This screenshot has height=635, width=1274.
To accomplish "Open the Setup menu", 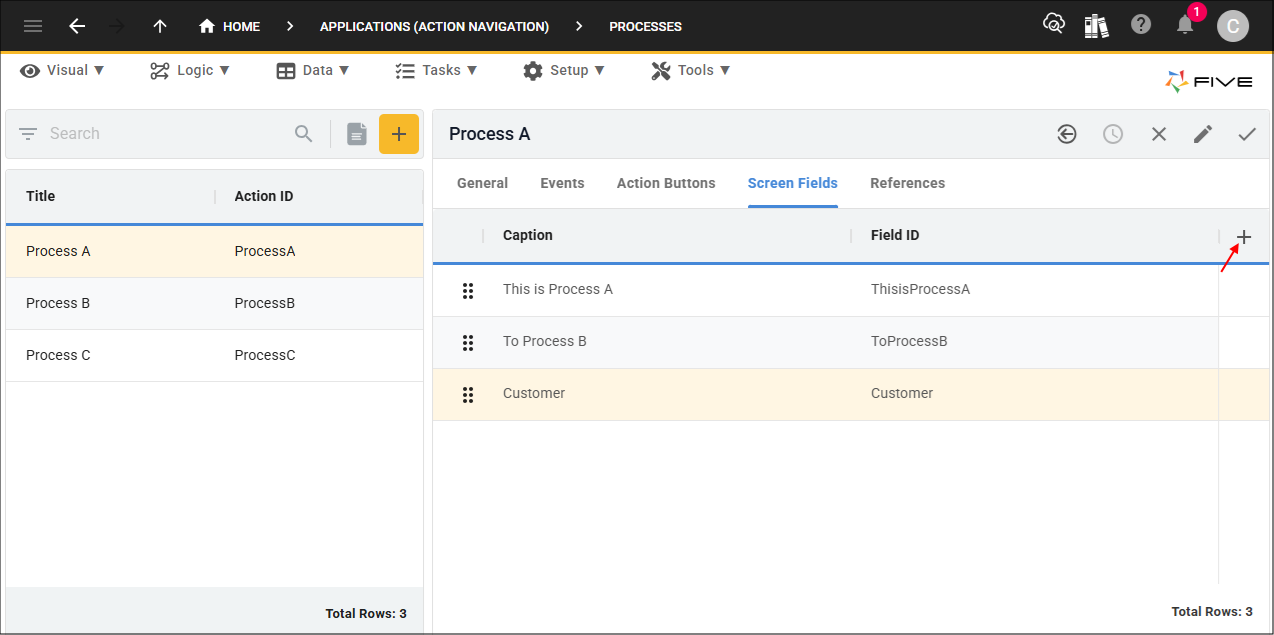I will pyautogui.click(x=564, y=70).
